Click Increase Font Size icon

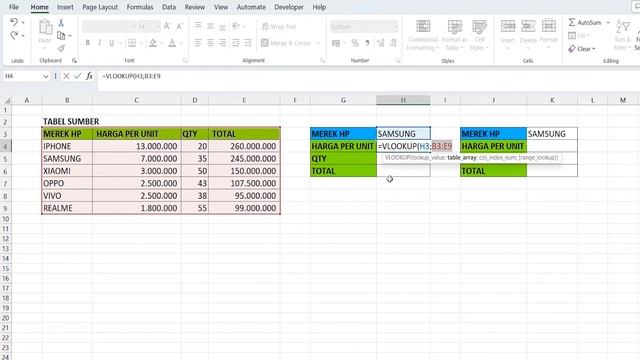(167, 27)
